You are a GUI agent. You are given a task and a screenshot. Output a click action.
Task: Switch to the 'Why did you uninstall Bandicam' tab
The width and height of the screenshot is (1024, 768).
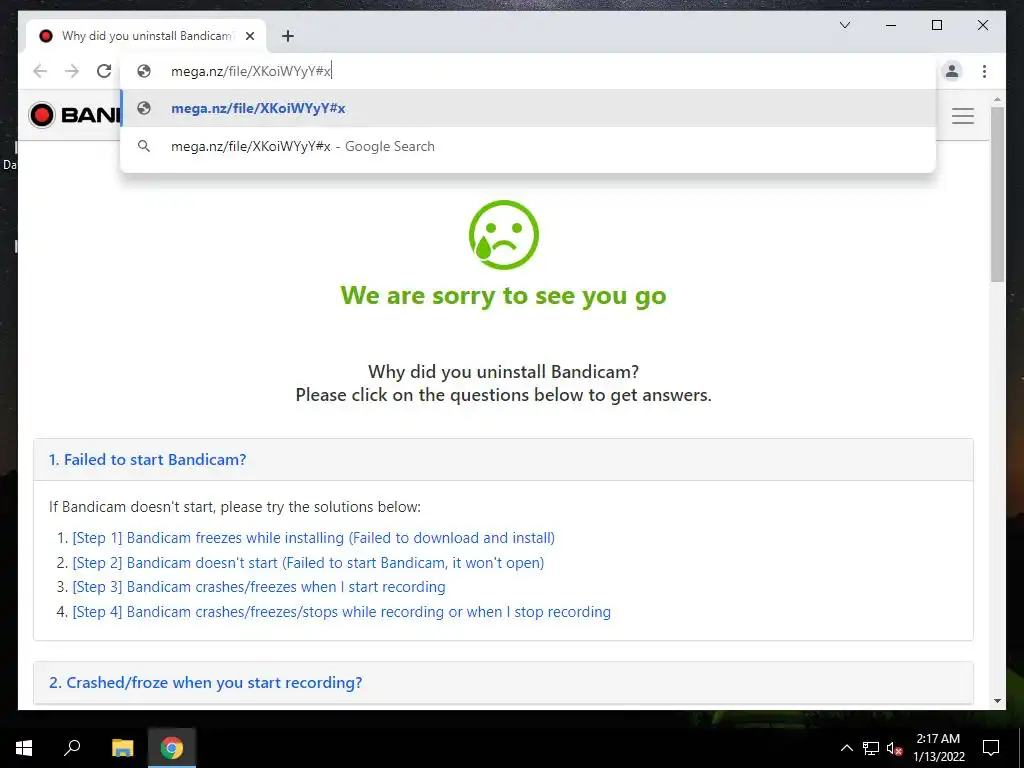click(x=146, y=36)
